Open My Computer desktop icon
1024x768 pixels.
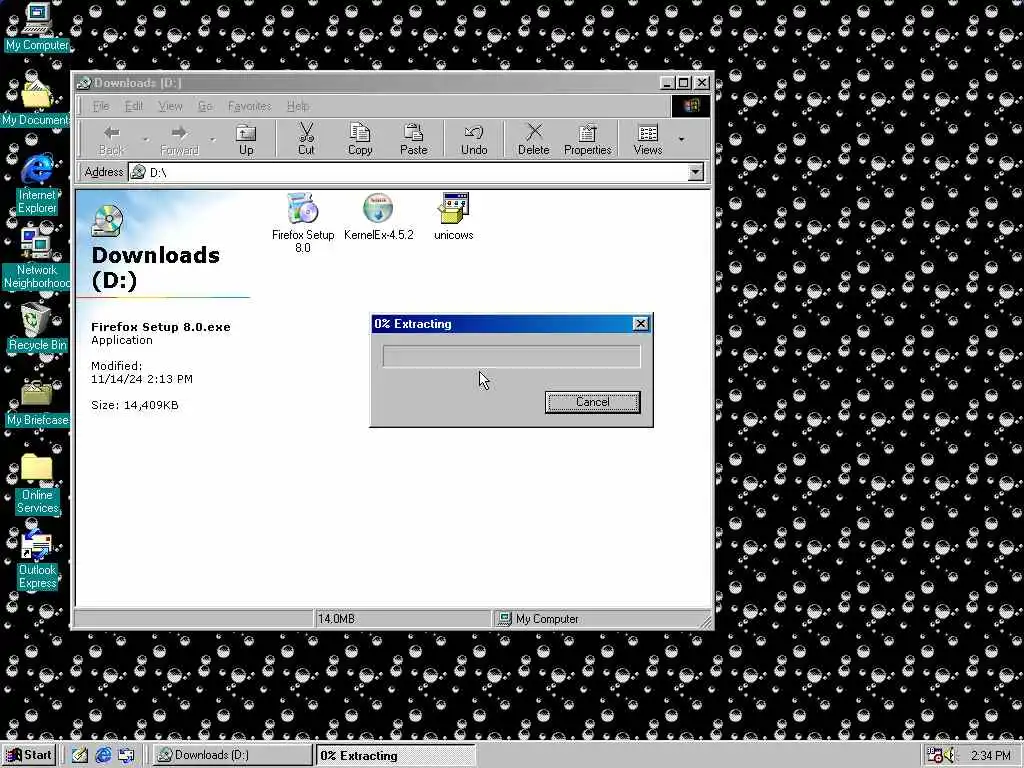click(x=37, y=27)
